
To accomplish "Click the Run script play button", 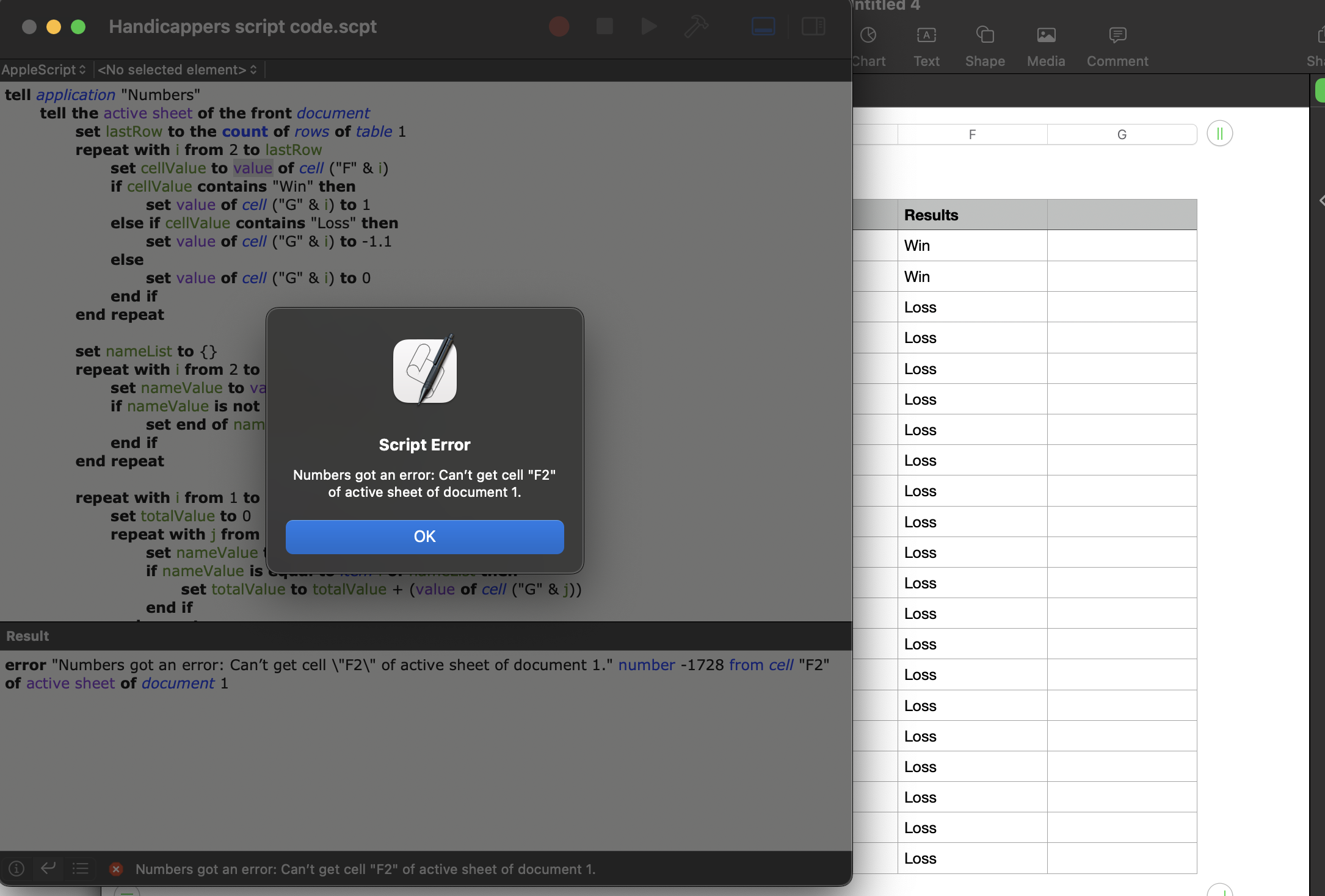I will (648, 26).
